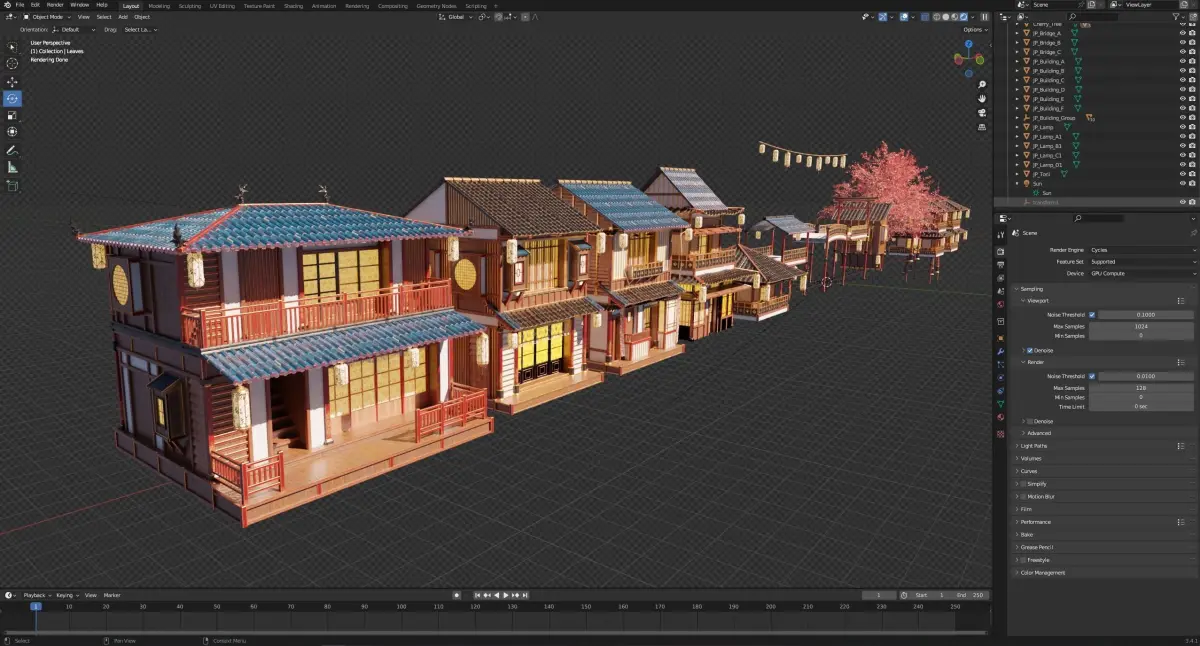Viewport: 1200px width, 646px height.
Task: Select the Move tool
Action: [12, 81]
